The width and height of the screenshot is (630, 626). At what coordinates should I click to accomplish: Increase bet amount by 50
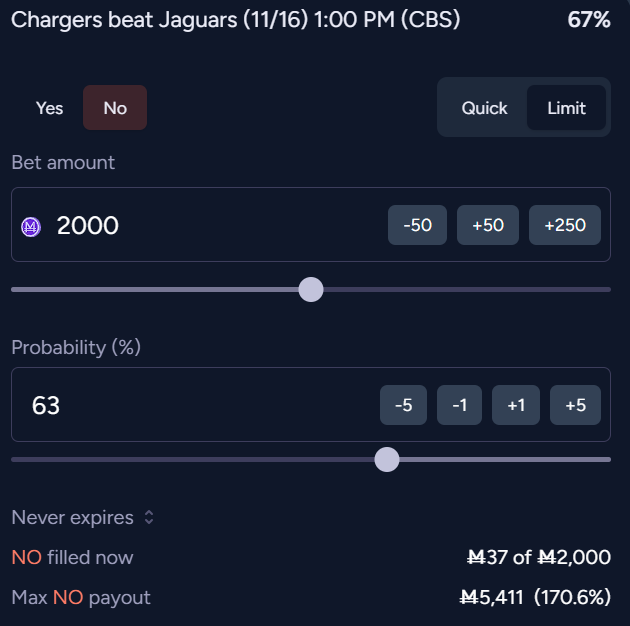487,225
